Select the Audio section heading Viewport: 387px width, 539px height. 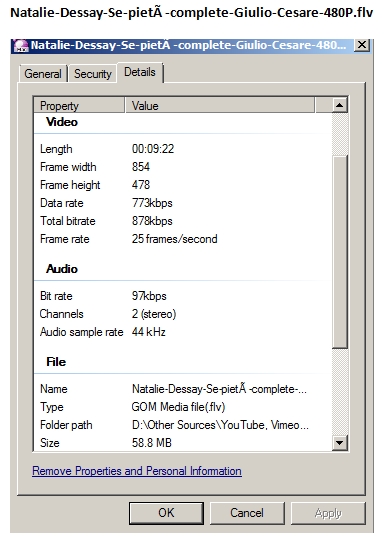coord(62,269)
